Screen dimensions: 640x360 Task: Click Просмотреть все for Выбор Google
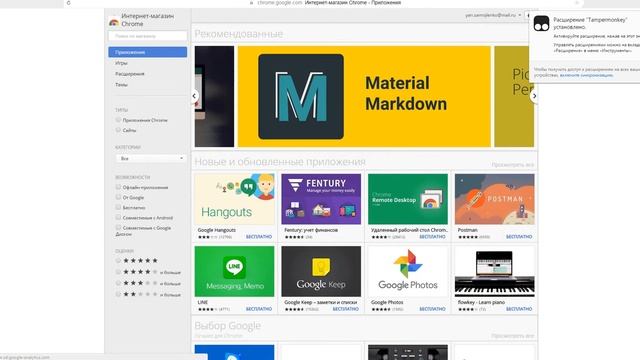pyautogui.click(x=513, y=336)
